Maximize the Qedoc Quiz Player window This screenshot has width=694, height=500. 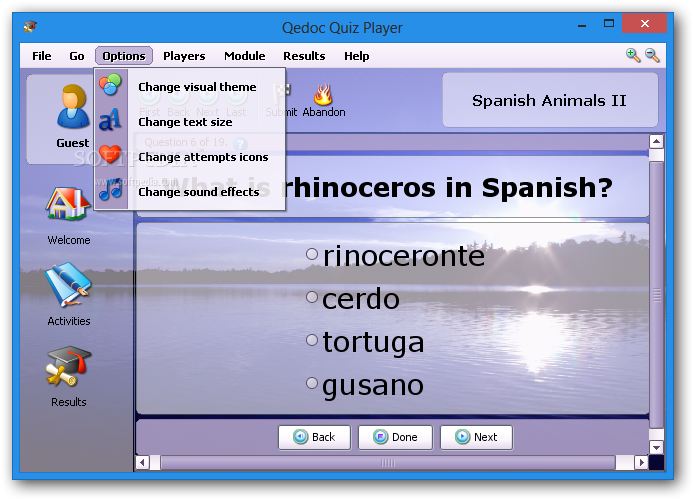click(x=609, y=23)
